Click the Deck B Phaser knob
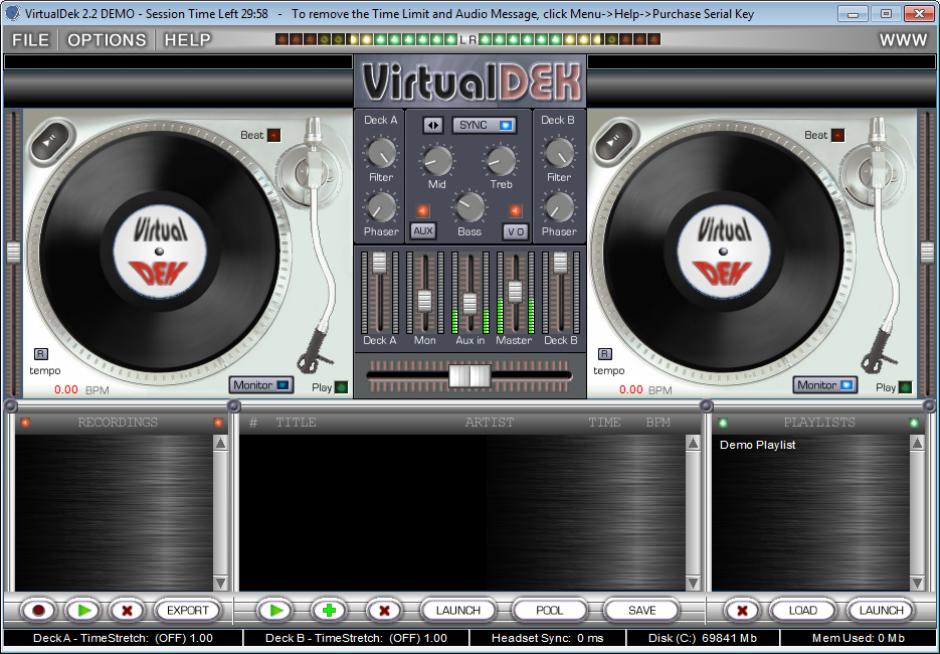The height and width of the screenshot is (654, 940). [x=559, y=207]
